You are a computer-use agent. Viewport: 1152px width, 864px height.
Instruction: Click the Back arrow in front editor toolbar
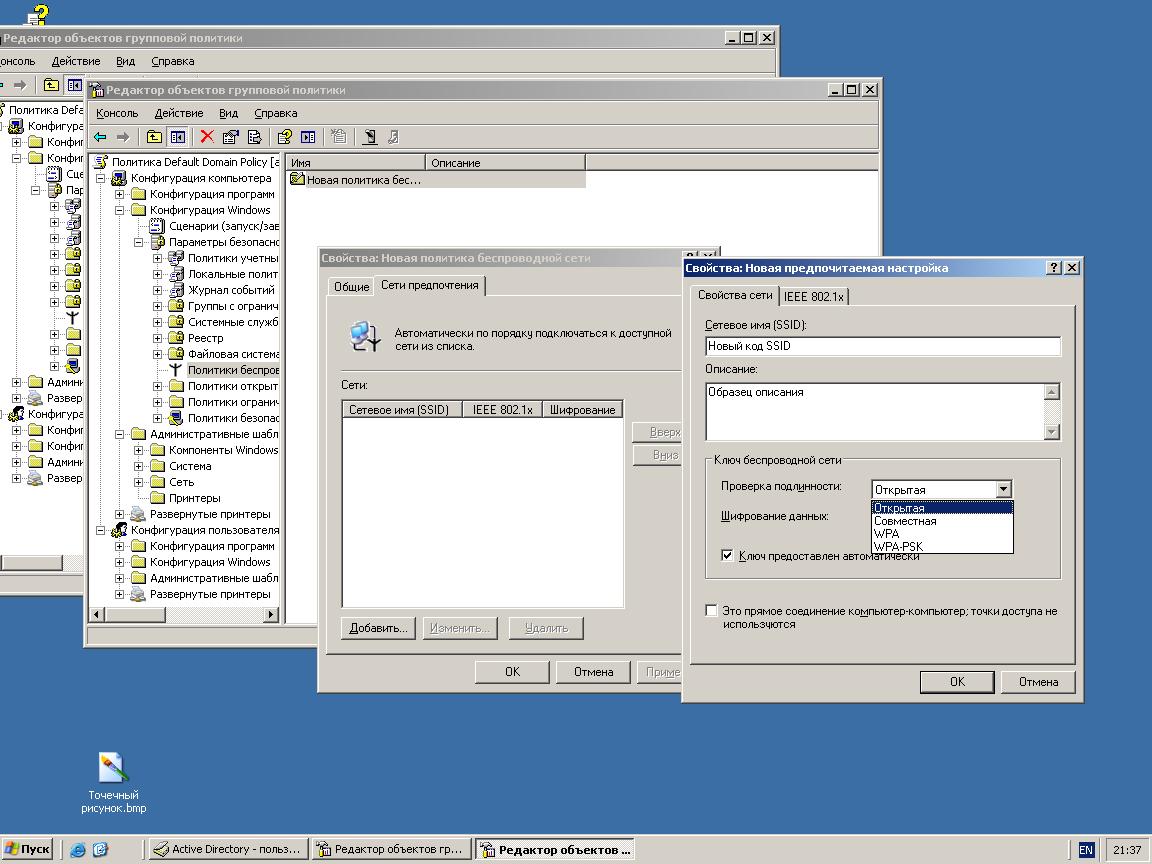(x=101, y=137)
